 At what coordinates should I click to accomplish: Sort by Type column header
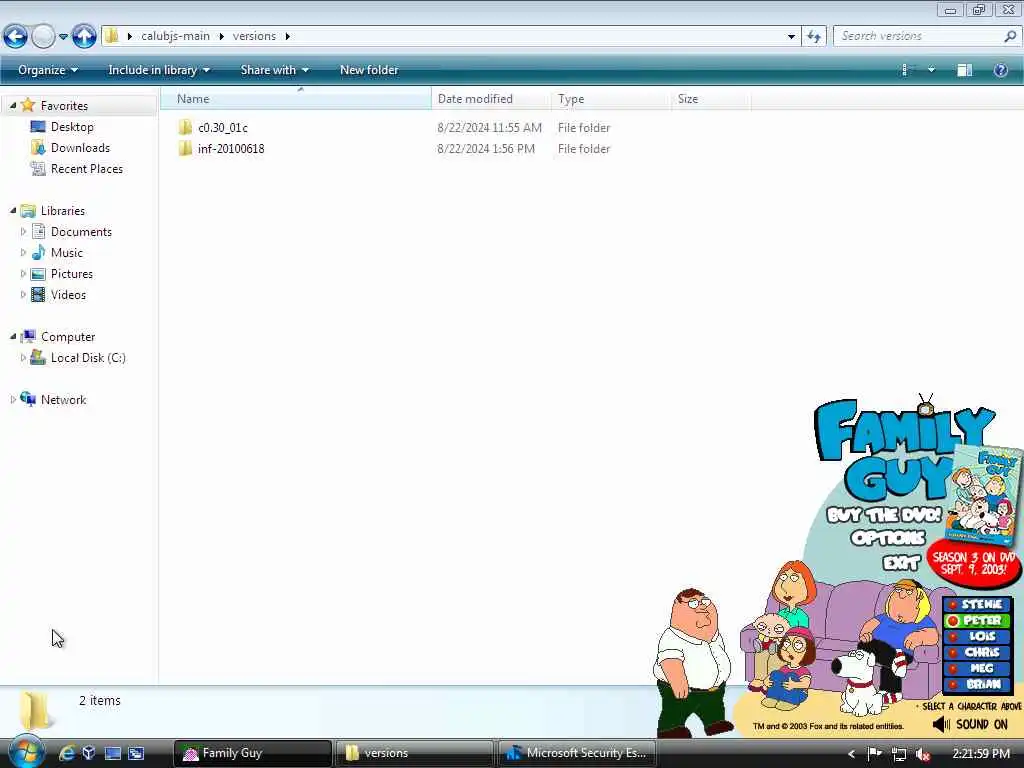[x=611, y=99]
